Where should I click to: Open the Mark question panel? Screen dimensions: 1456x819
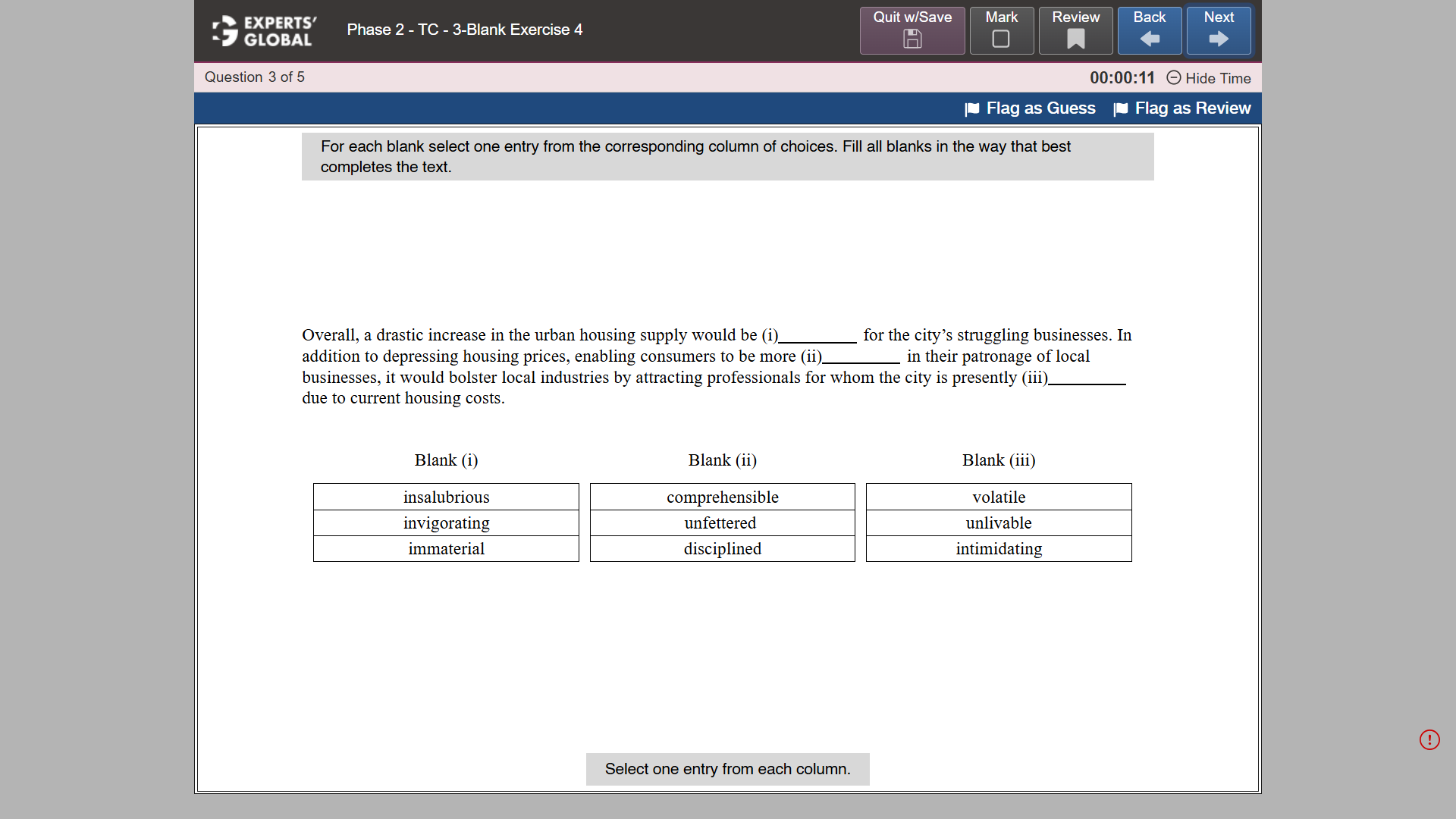click(1001, 30)
